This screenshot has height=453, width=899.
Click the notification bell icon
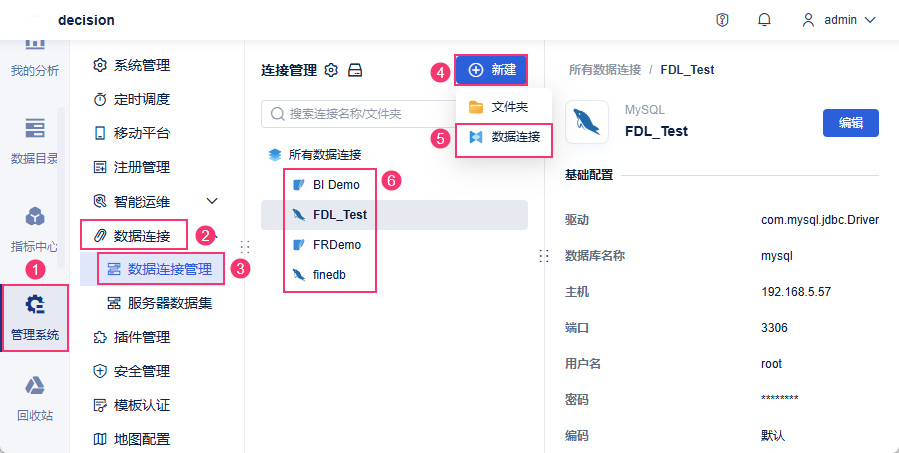[765, 20]
